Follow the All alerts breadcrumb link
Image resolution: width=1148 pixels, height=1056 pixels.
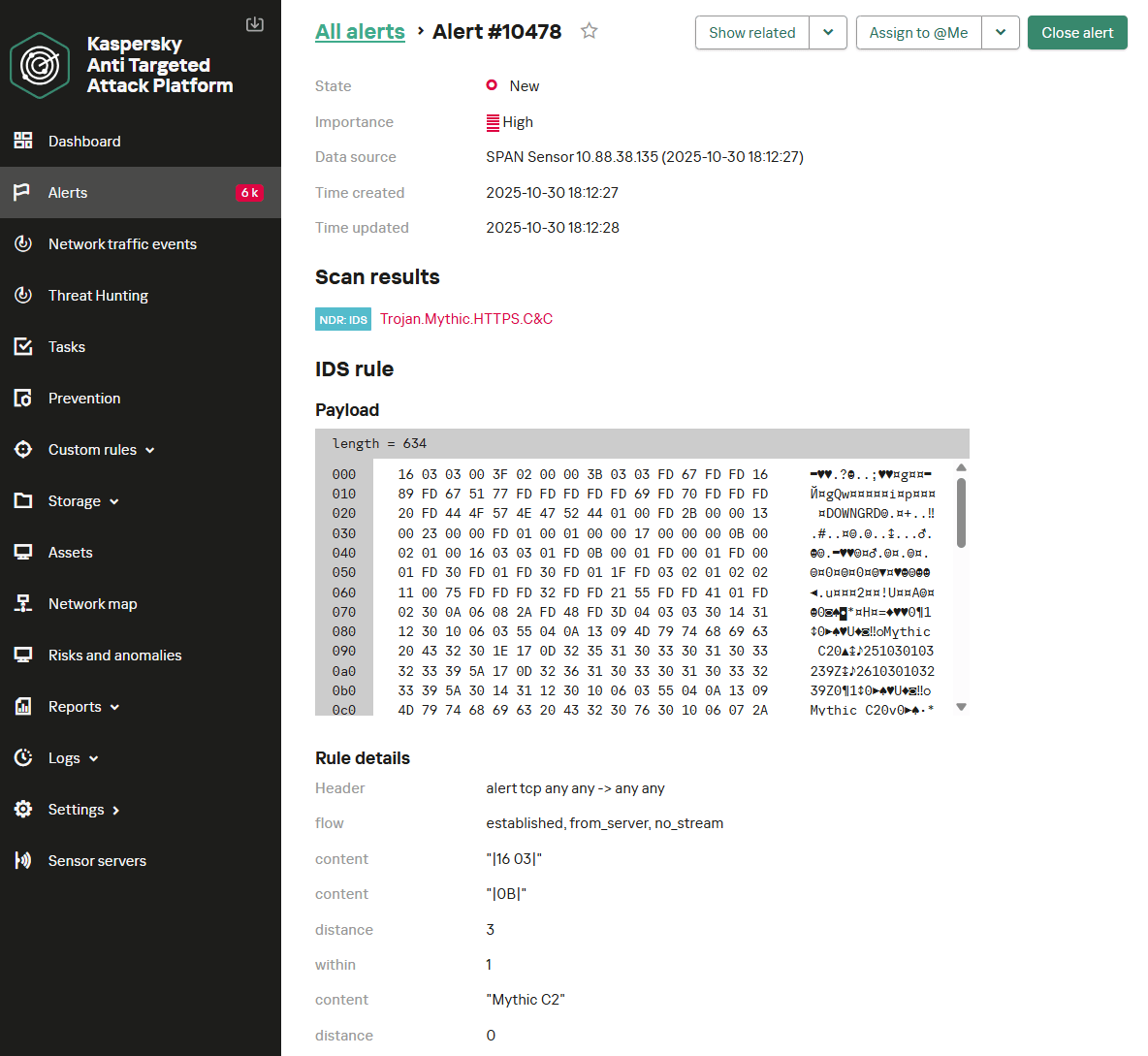pos(360,31)
